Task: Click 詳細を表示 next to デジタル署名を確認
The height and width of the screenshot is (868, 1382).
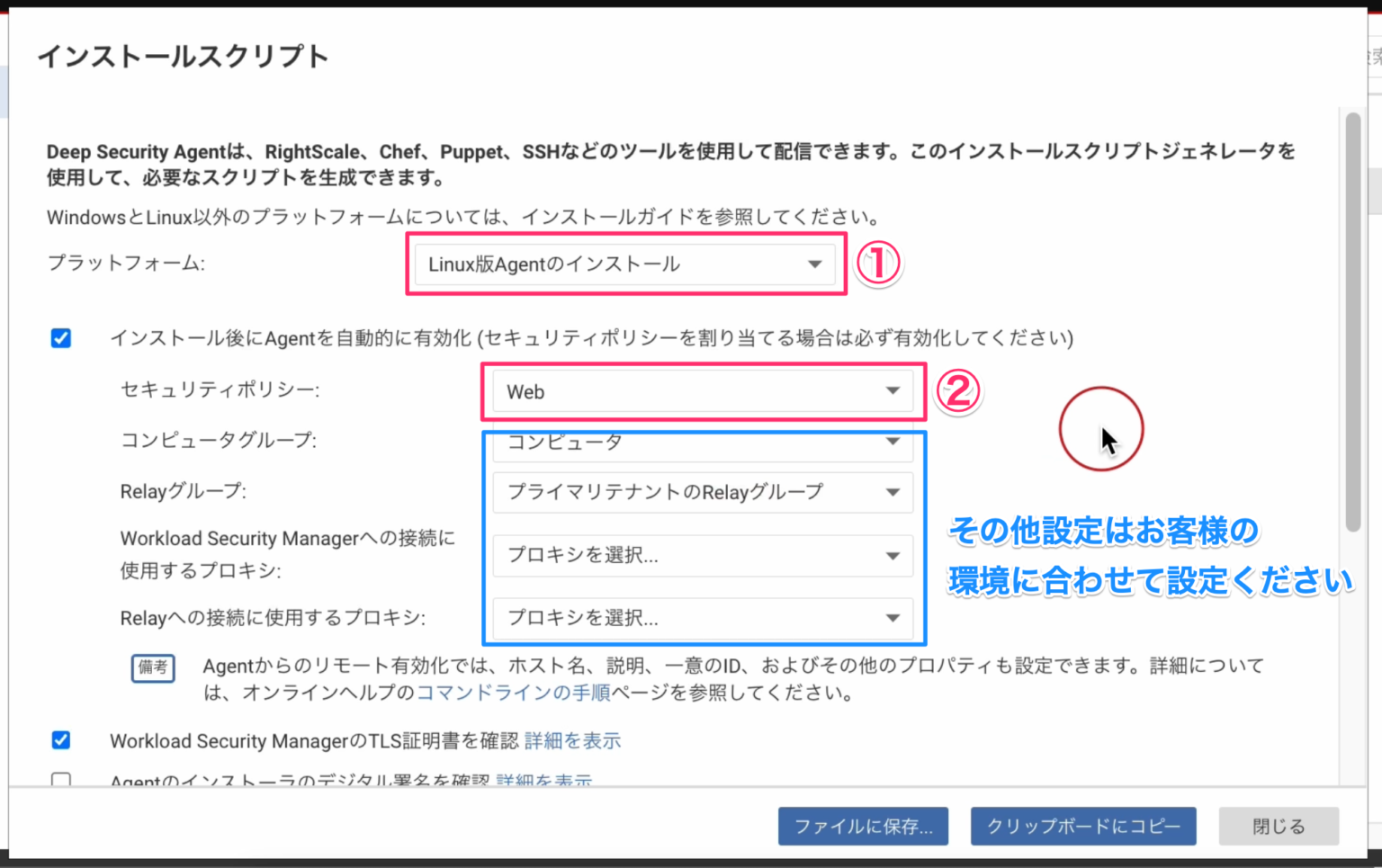Action: coord(543,781)
